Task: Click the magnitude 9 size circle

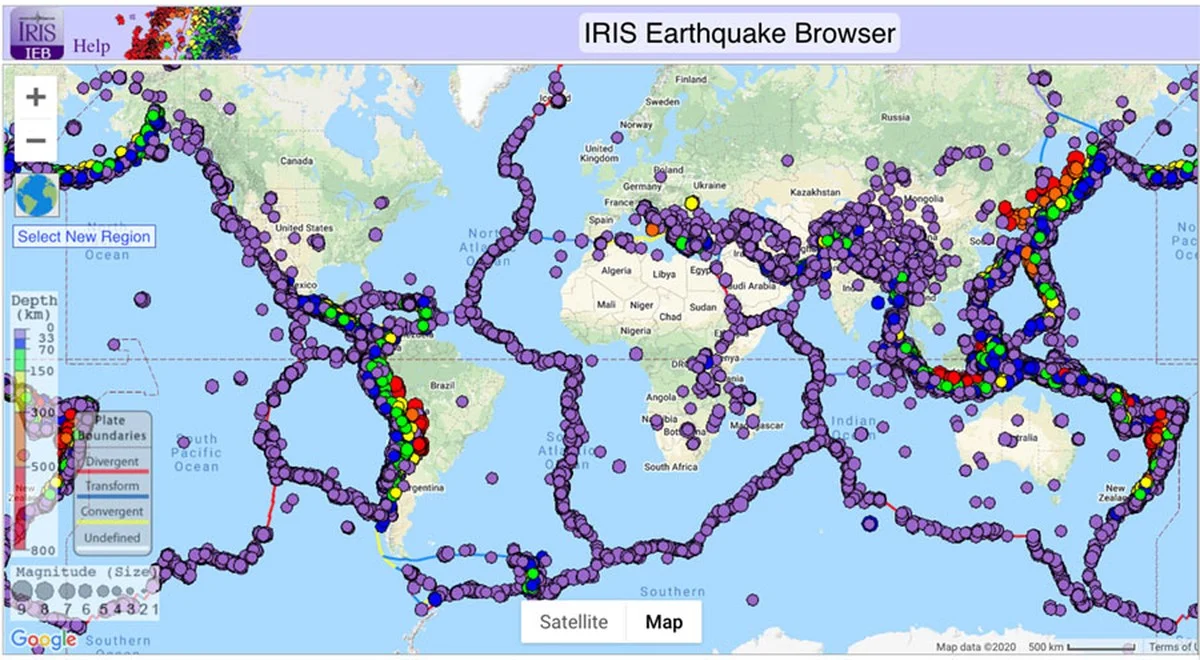Action: click(21, 591)
